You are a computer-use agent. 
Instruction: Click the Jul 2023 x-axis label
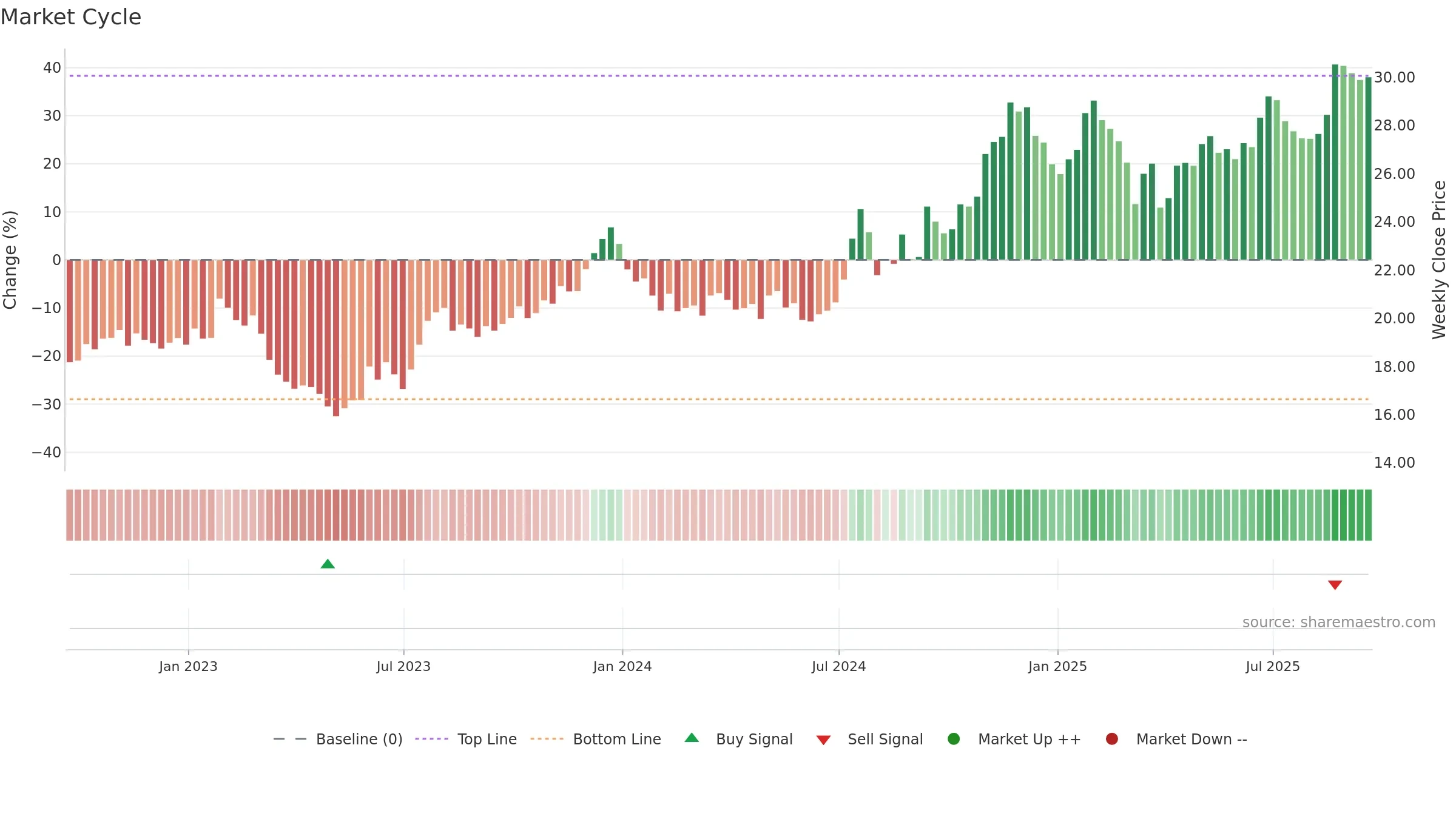(403, 666)
